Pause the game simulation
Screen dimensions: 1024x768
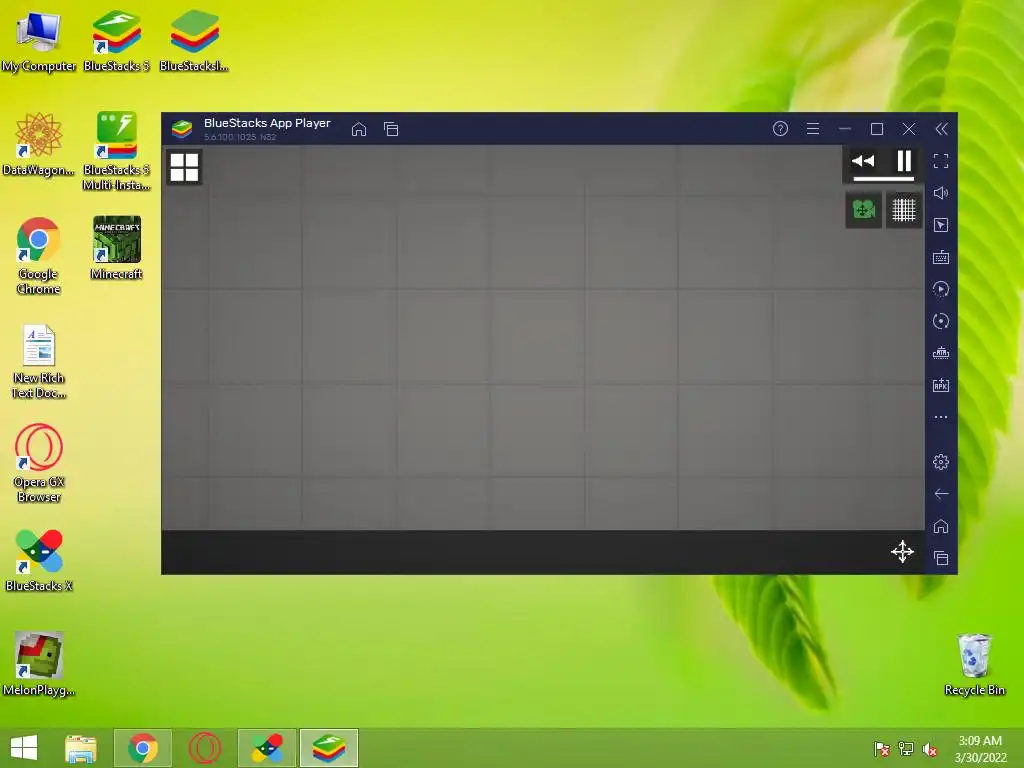coord(904,161)
